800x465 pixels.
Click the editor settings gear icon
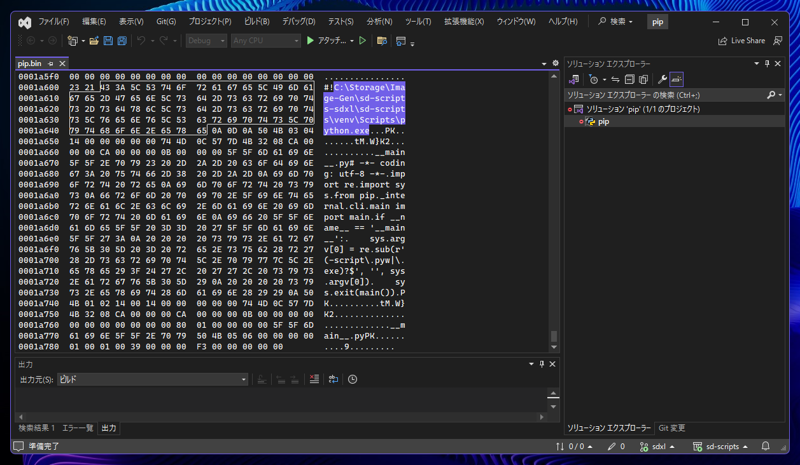coord(556,63)
